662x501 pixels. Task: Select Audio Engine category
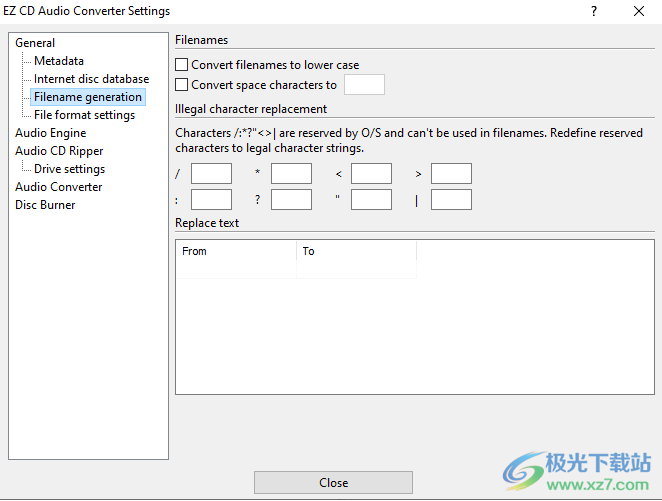coord(51,133)
